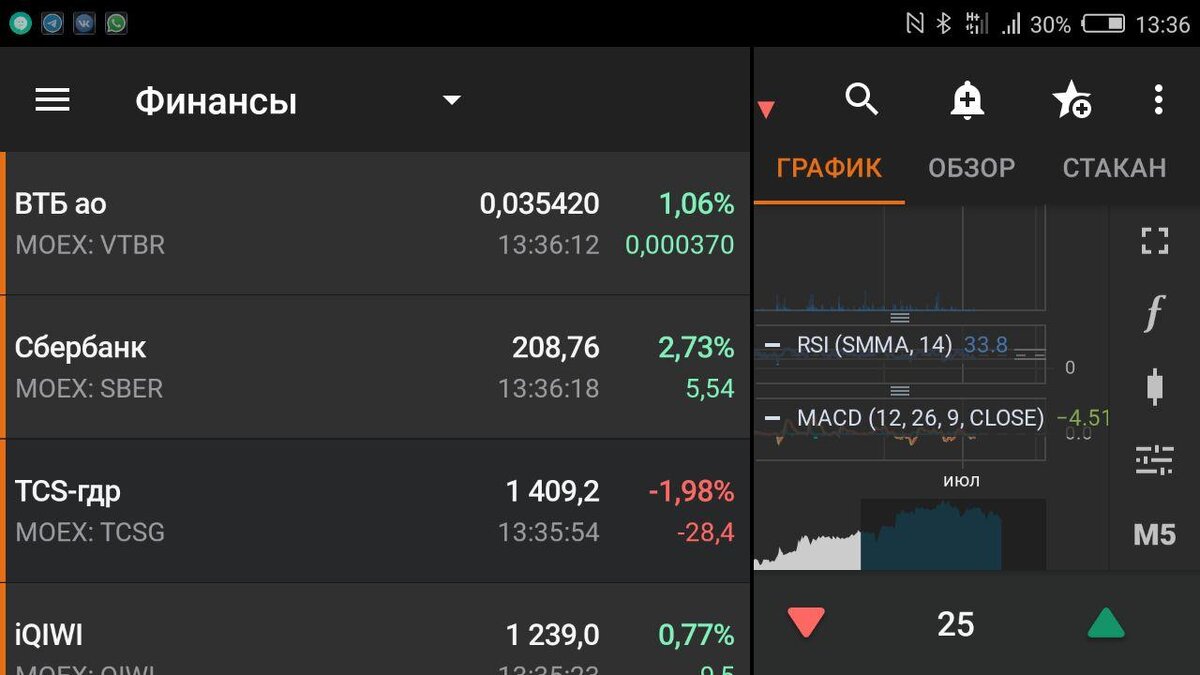1200x675 pixels.
Task: Open the indicator functions (f) panel
Action: click(1154, 314)
